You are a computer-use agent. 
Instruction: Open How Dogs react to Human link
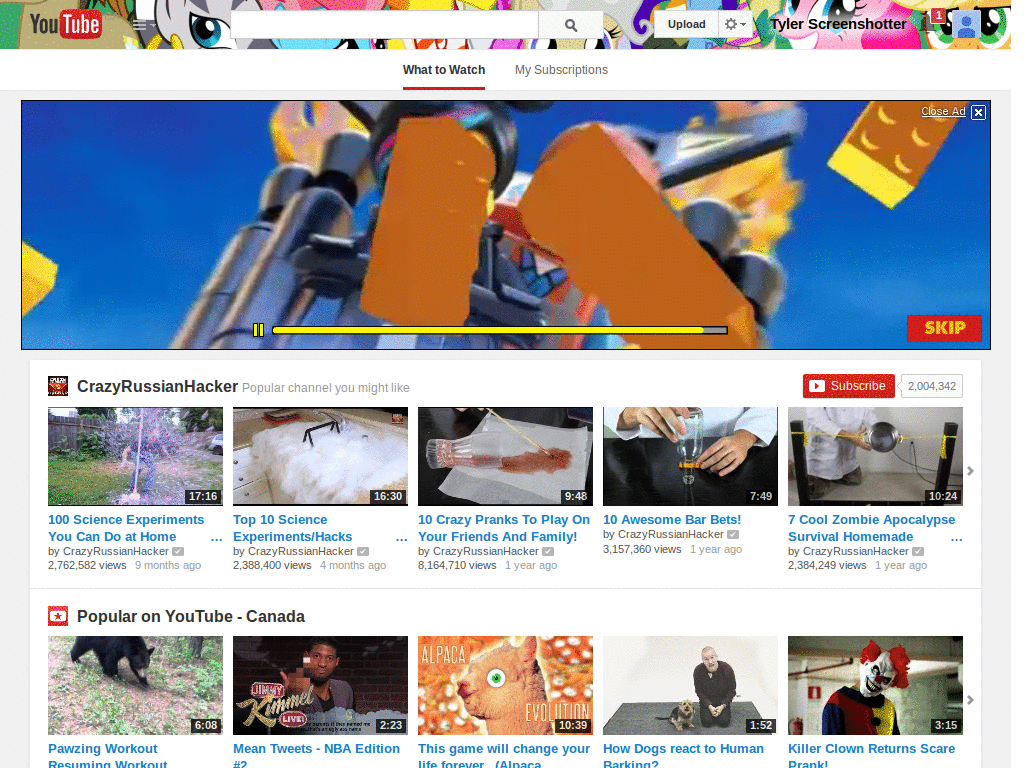coord(683,756)
